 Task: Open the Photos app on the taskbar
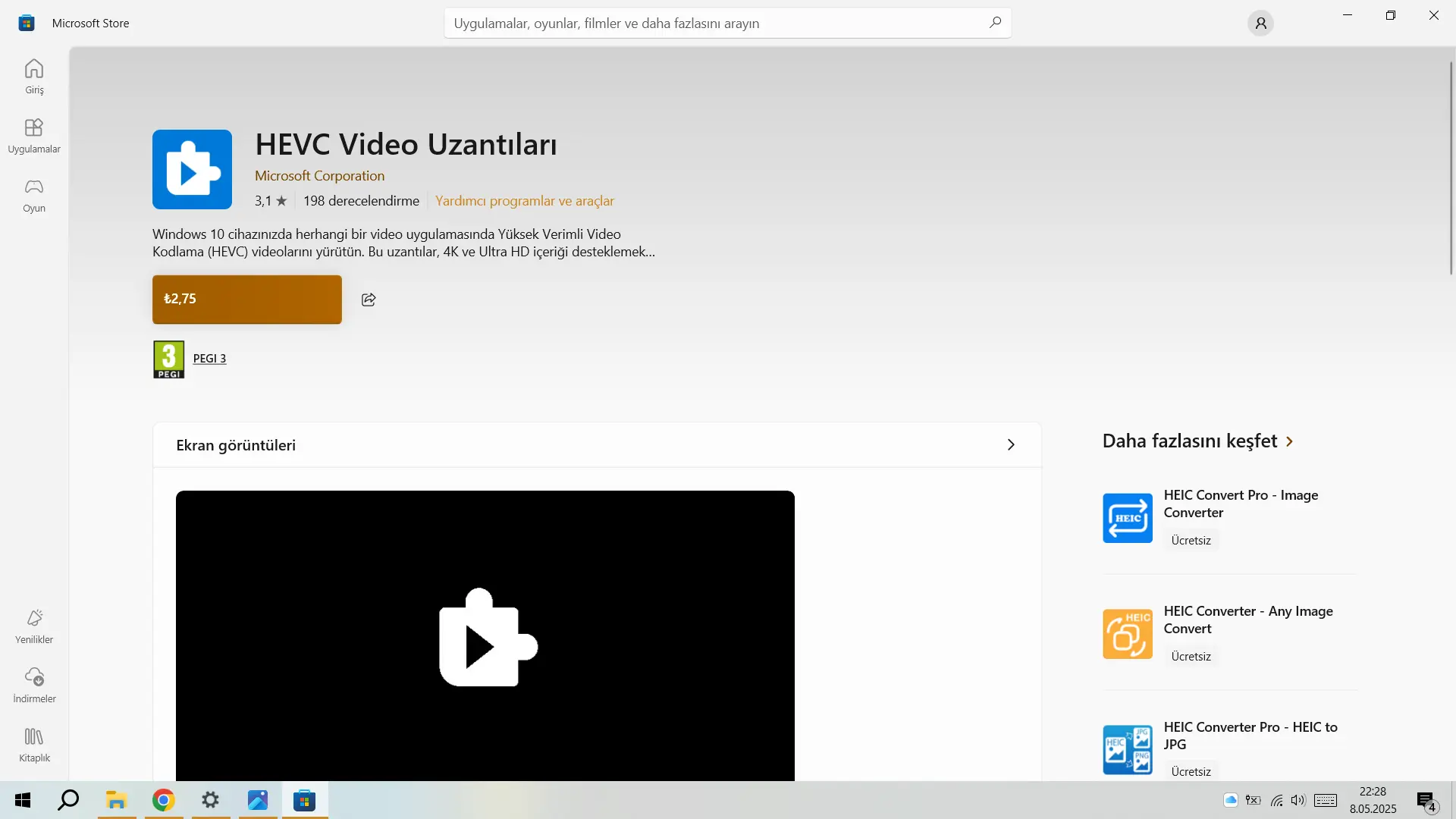pos(257,800)
